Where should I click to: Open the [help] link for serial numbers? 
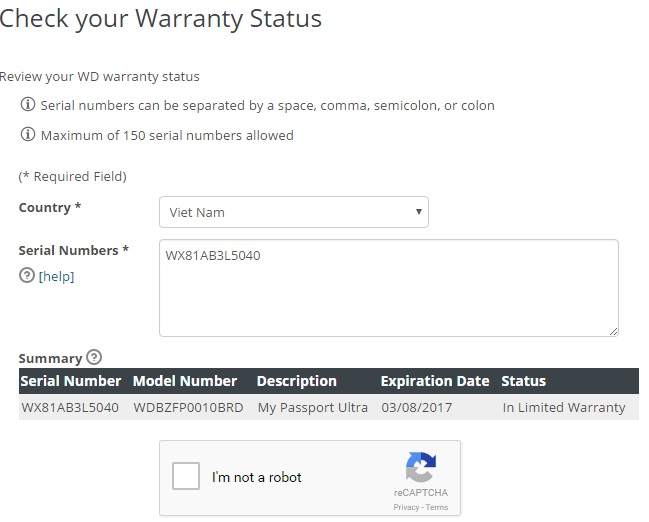coord(56,276)
